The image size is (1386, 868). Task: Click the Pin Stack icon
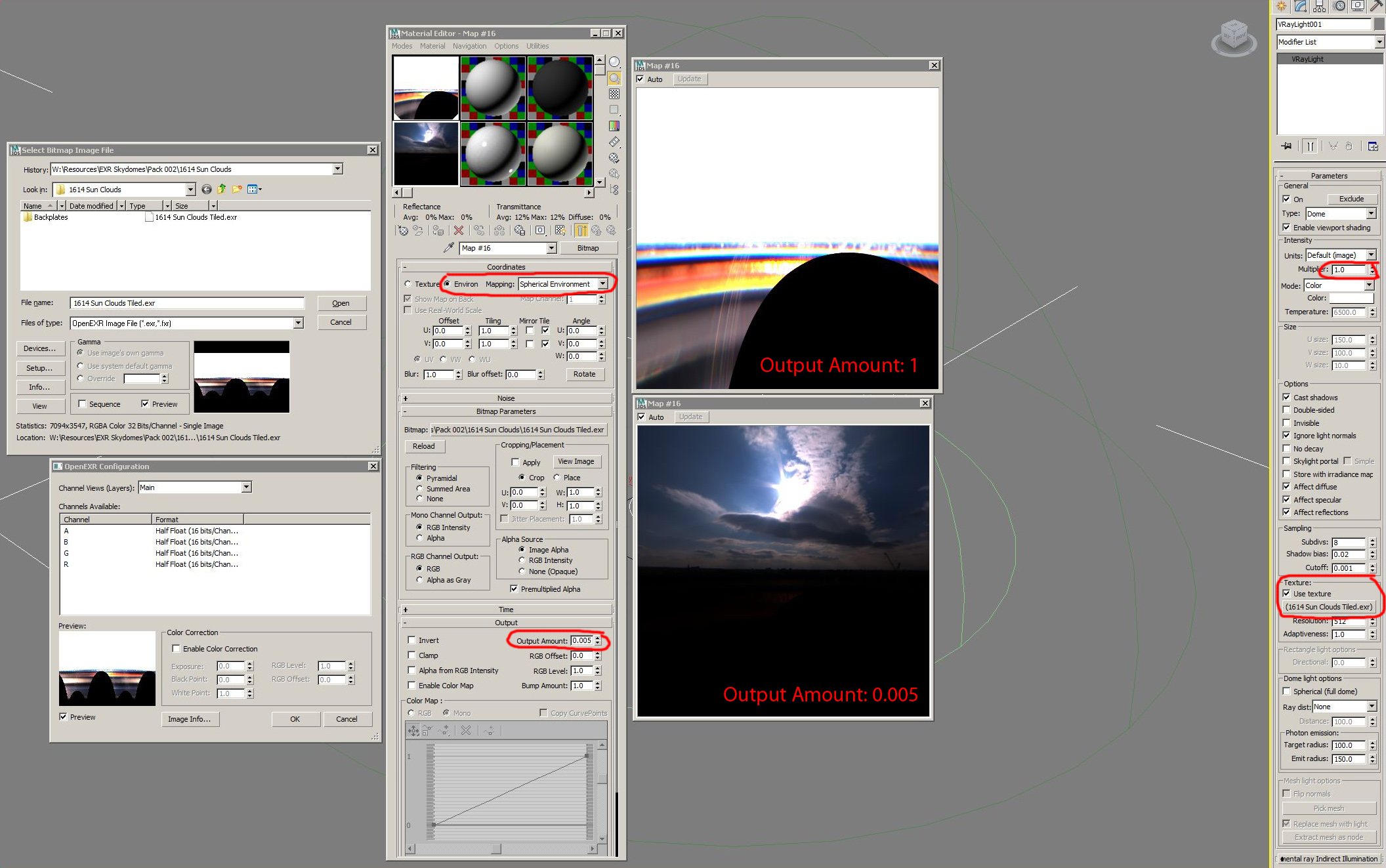(x=1286, y=146)
